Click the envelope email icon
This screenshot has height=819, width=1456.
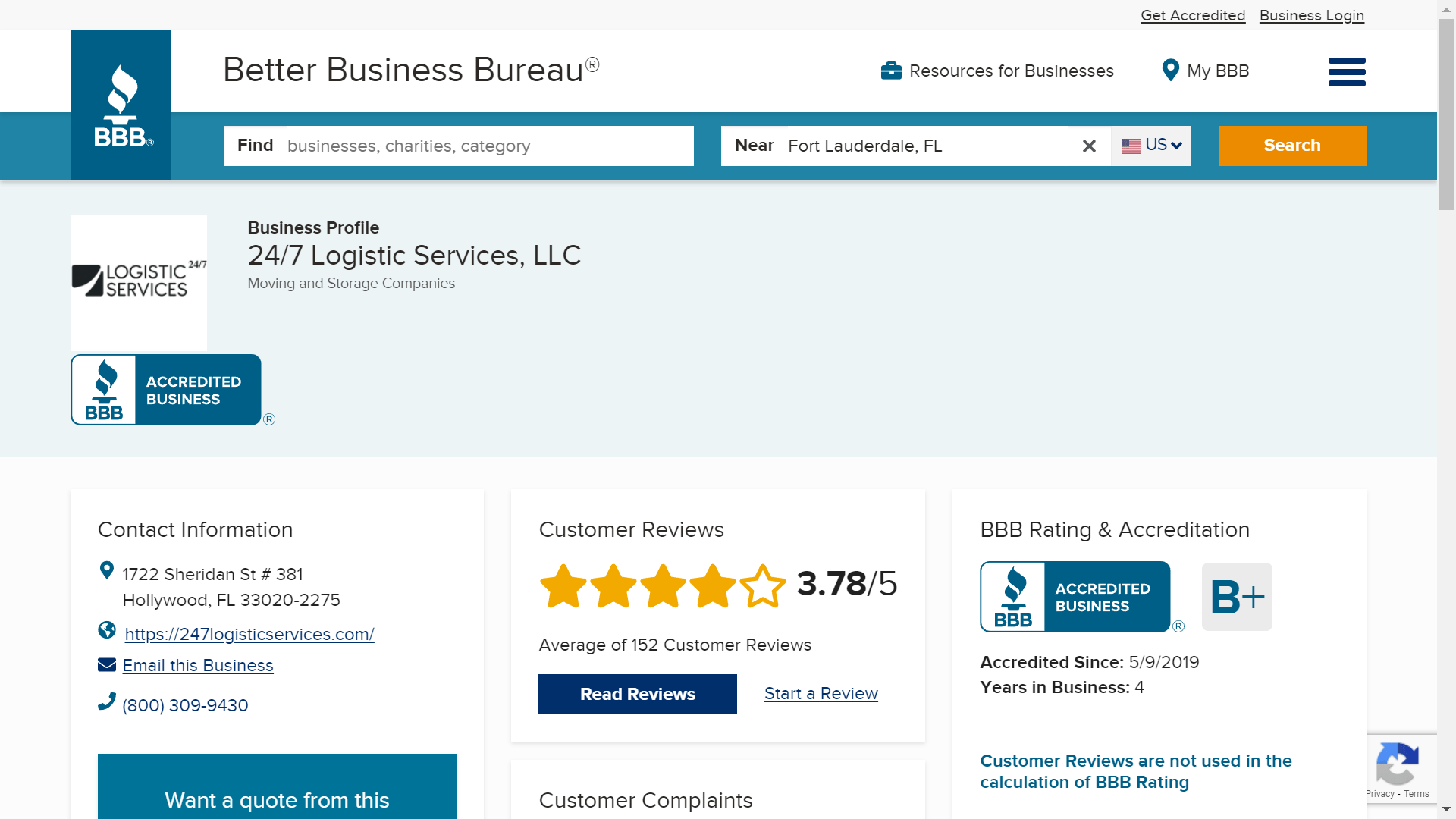107,665
